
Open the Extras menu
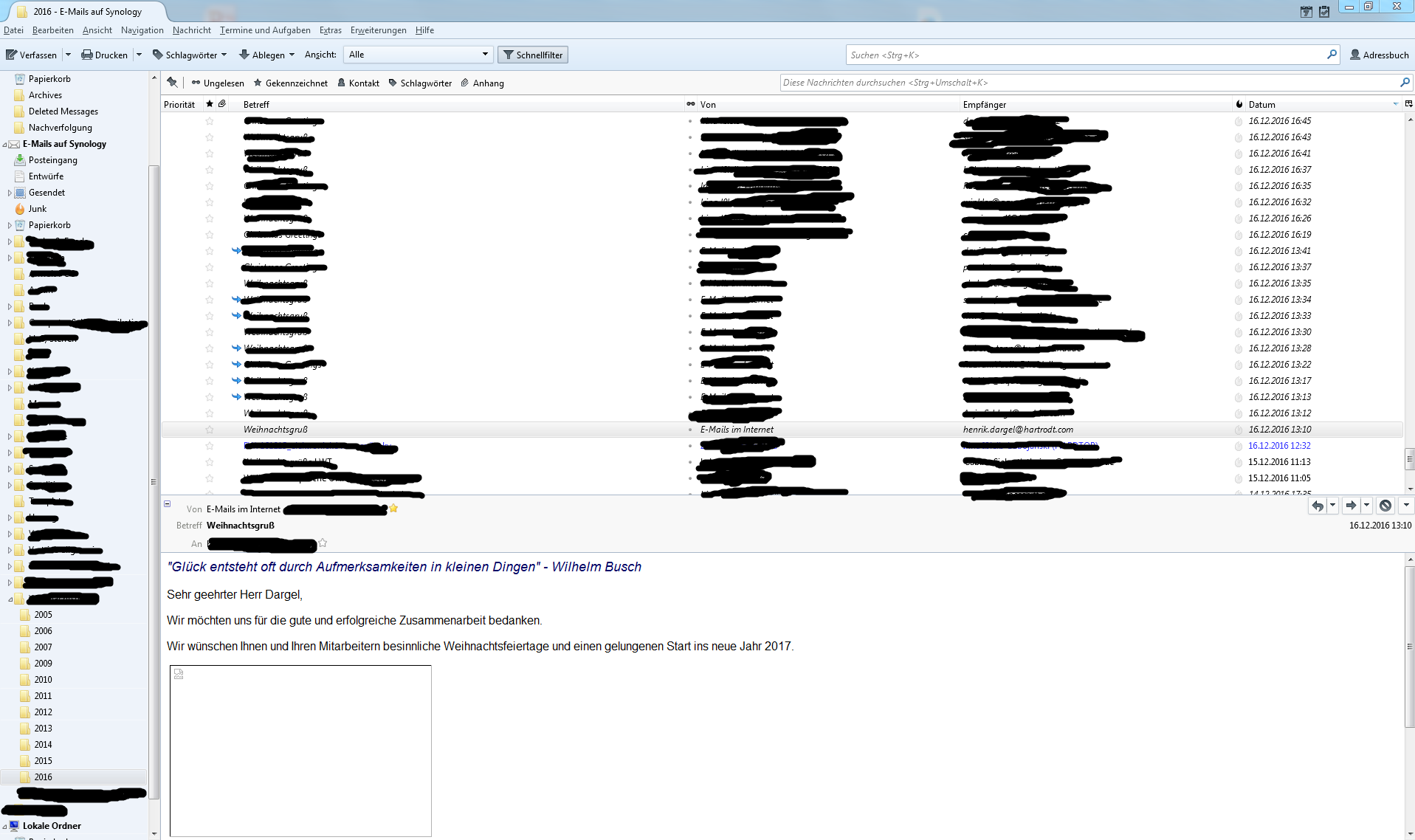pyautogui.click(x=330, y=30)
